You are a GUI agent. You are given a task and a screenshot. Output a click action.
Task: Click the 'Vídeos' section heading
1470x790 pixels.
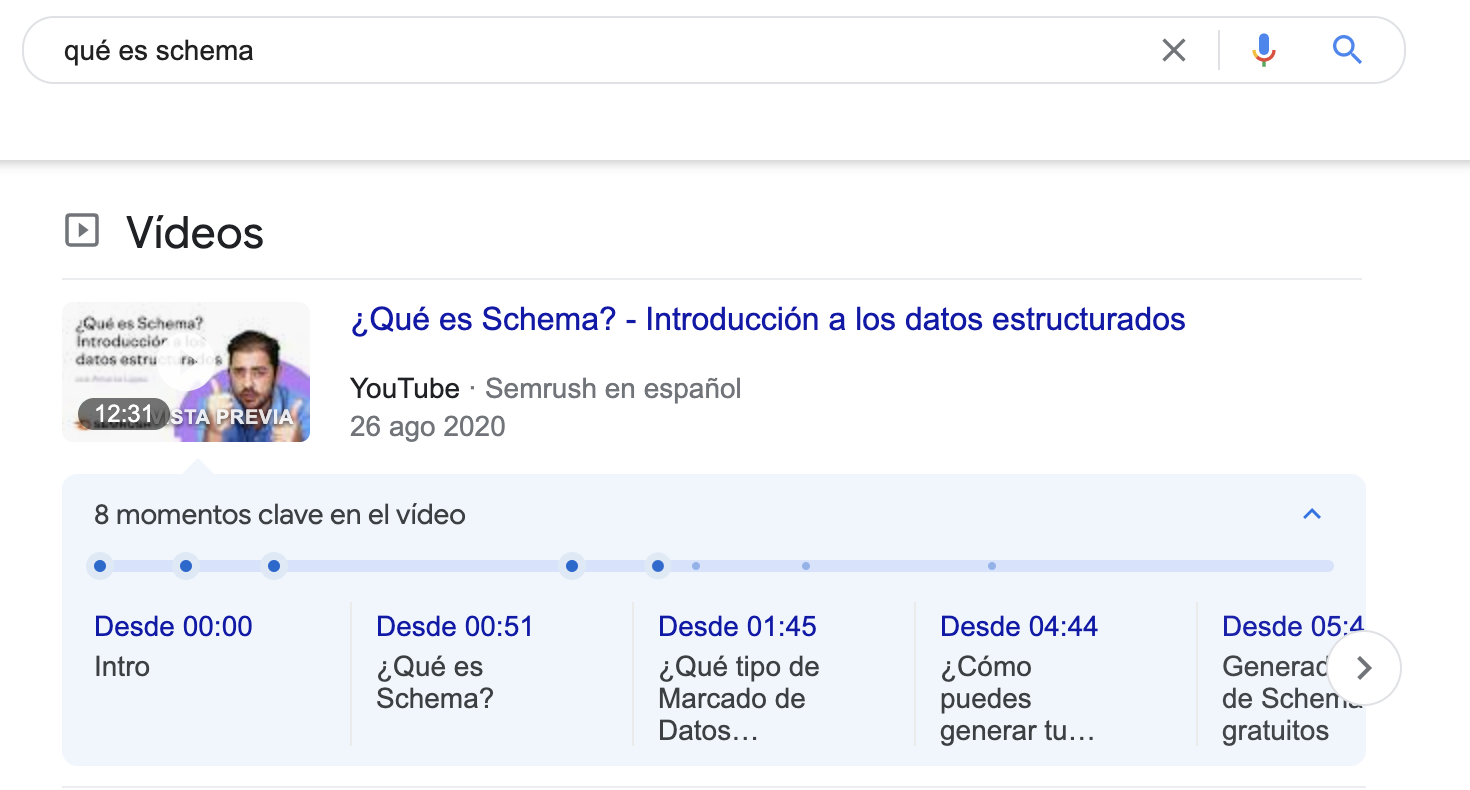195,232
